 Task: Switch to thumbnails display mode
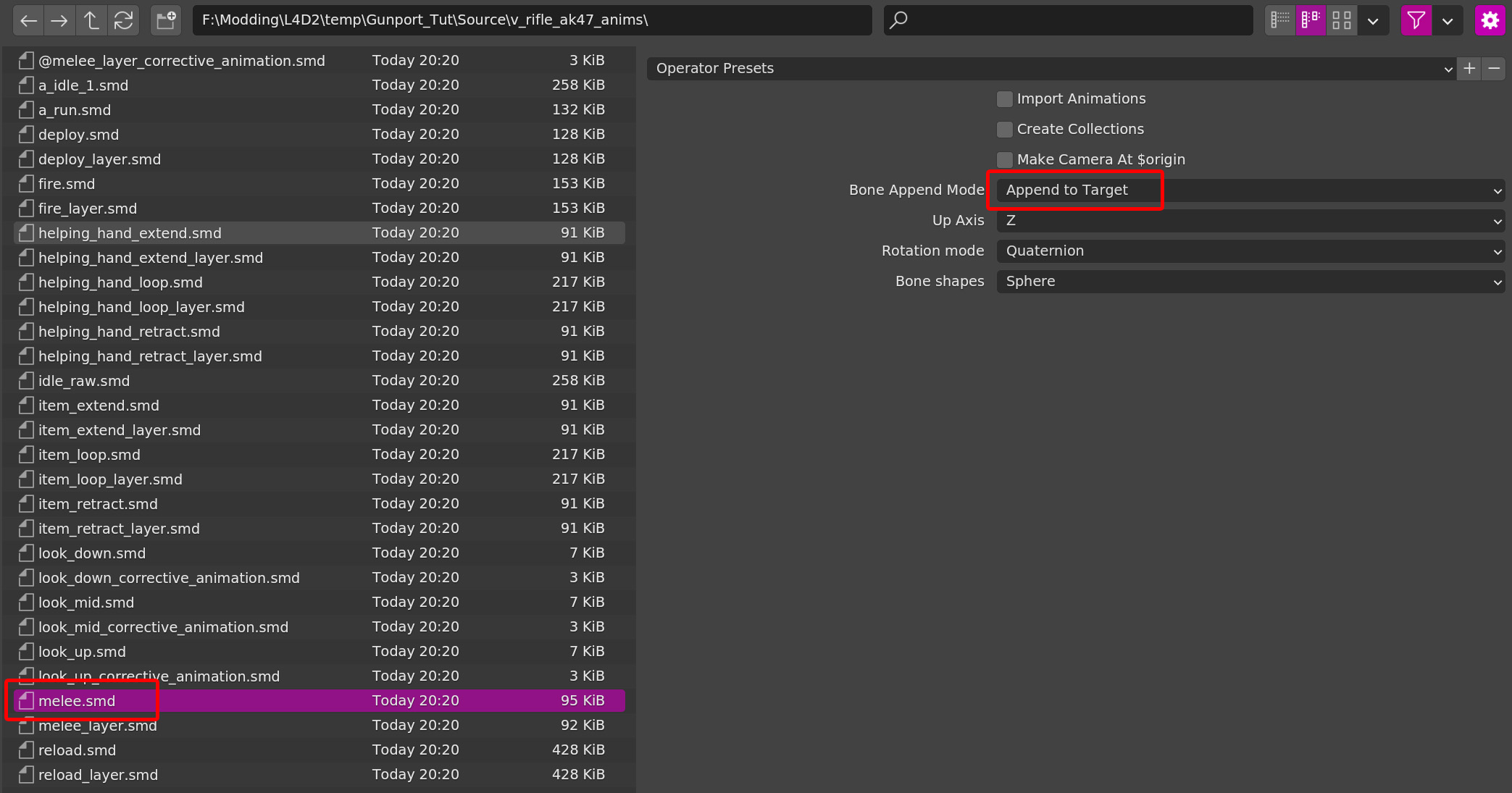(1342, 20)
